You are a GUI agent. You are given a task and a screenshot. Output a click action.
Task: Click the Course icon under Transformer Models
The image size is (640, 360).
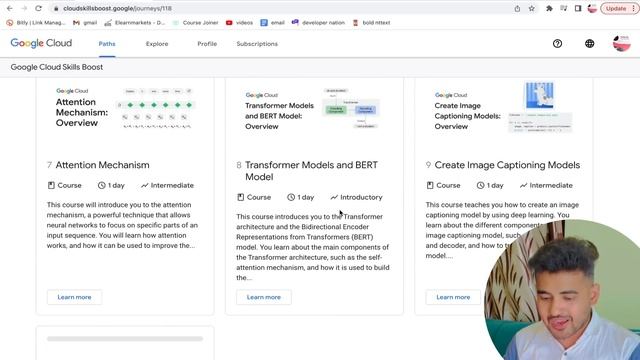point(240,197)
